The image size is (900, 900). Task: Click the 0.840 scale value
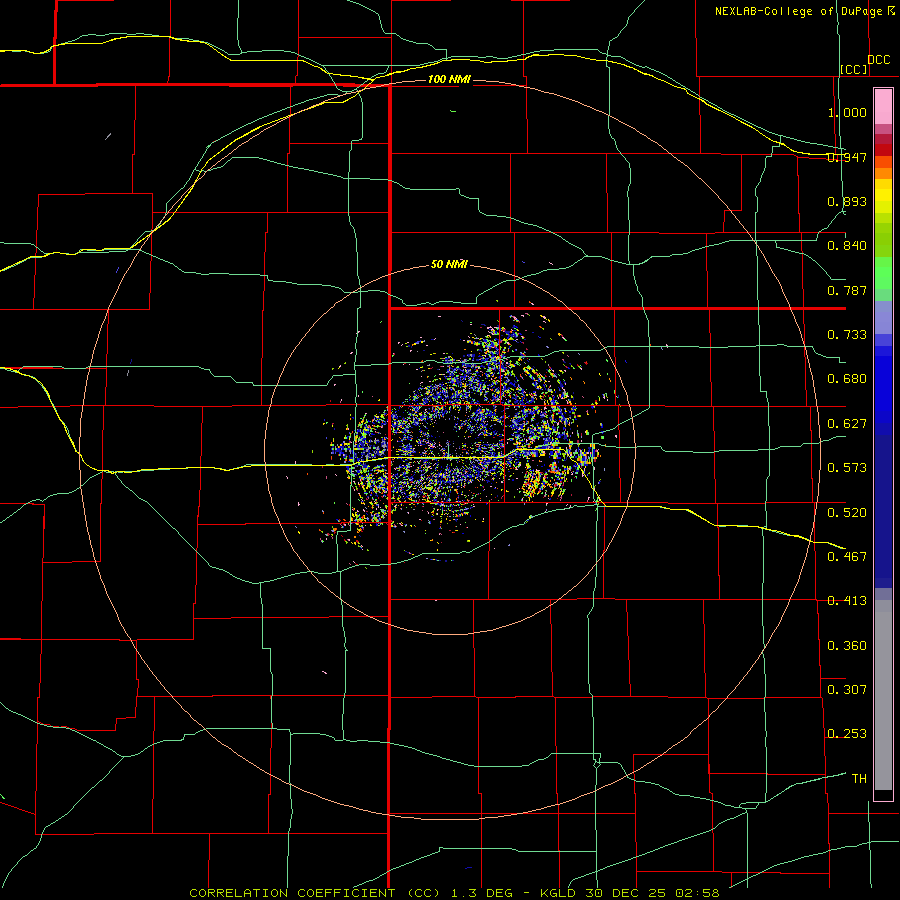[x=847, y=246]
